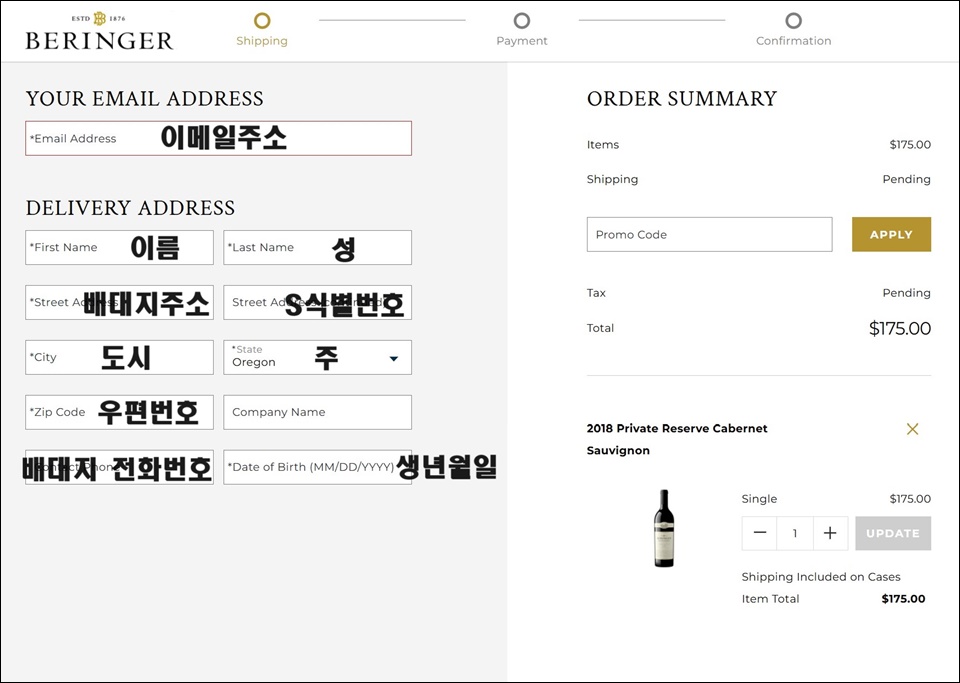
Task: Click the 'ORDER SUMMARY' heading
Action: tap(681, 99)
